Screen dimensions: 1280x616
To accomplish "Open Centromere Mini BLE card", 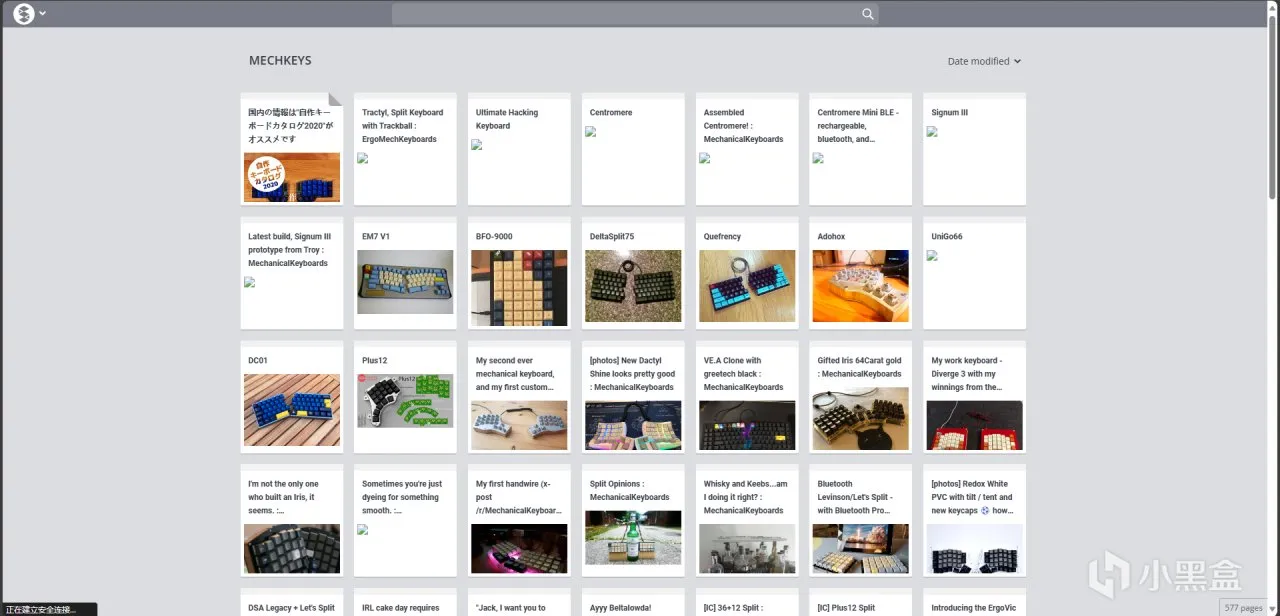I will (861, 149).
